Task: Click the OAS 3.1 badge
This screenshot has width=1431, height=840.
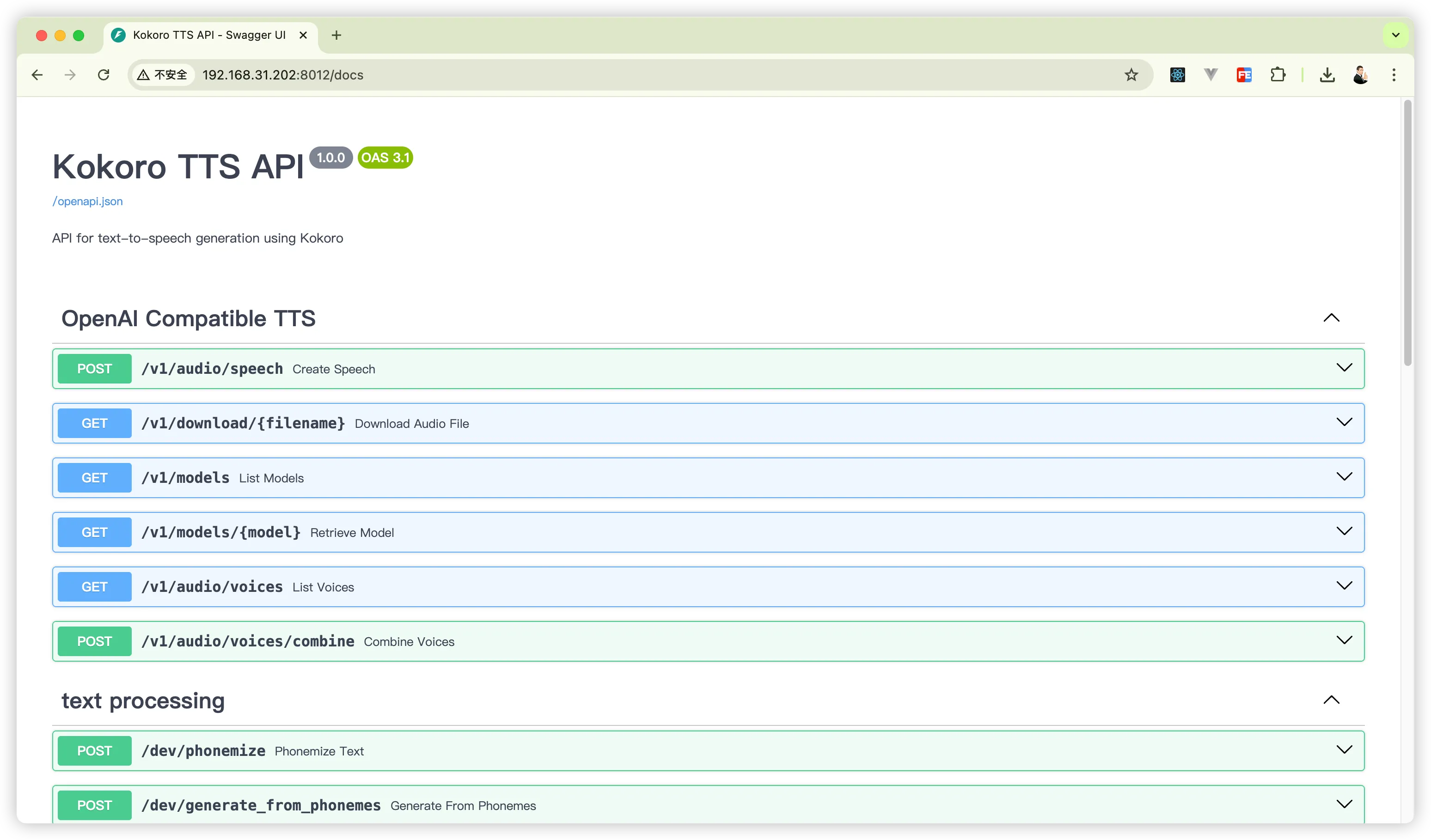Action: click(385, 158)
